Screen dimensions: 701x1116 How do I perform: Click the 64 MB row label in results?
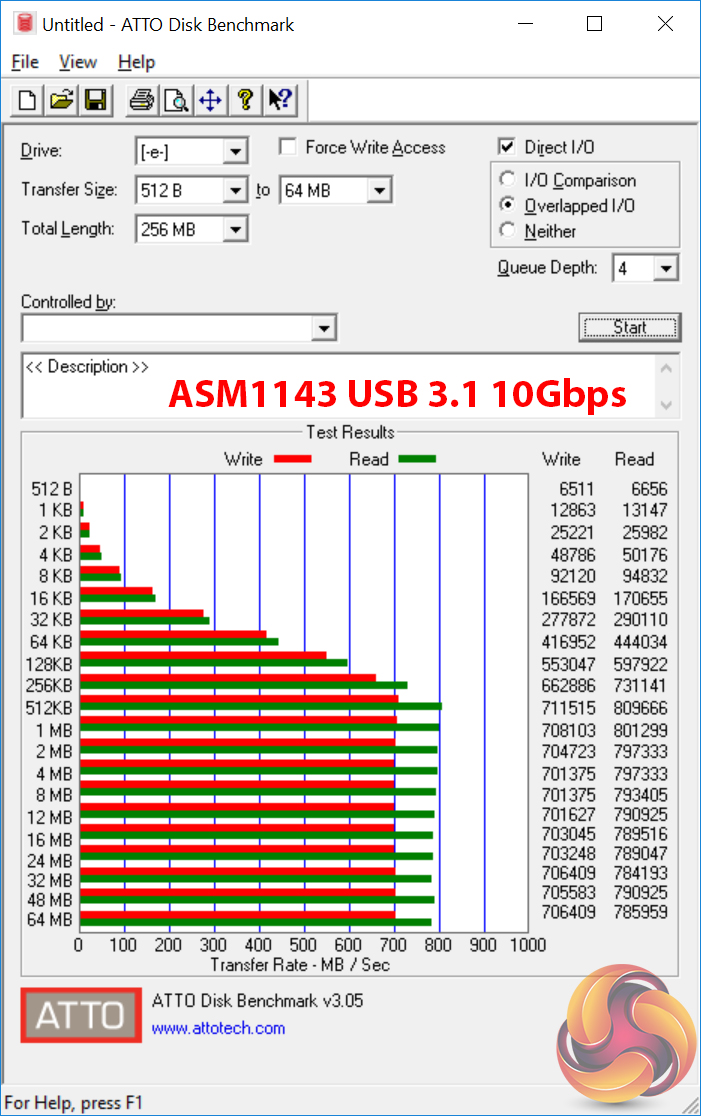coord(50,920)
